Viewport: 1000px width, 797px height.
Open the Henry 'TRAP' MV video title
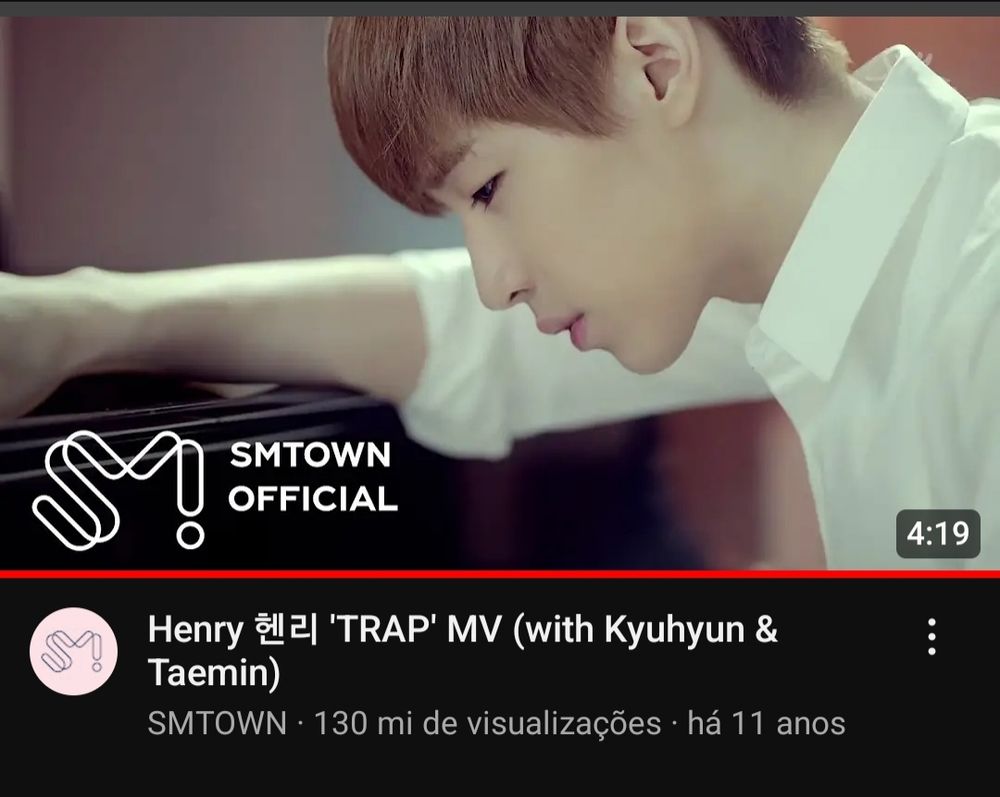tap(463, 650)
